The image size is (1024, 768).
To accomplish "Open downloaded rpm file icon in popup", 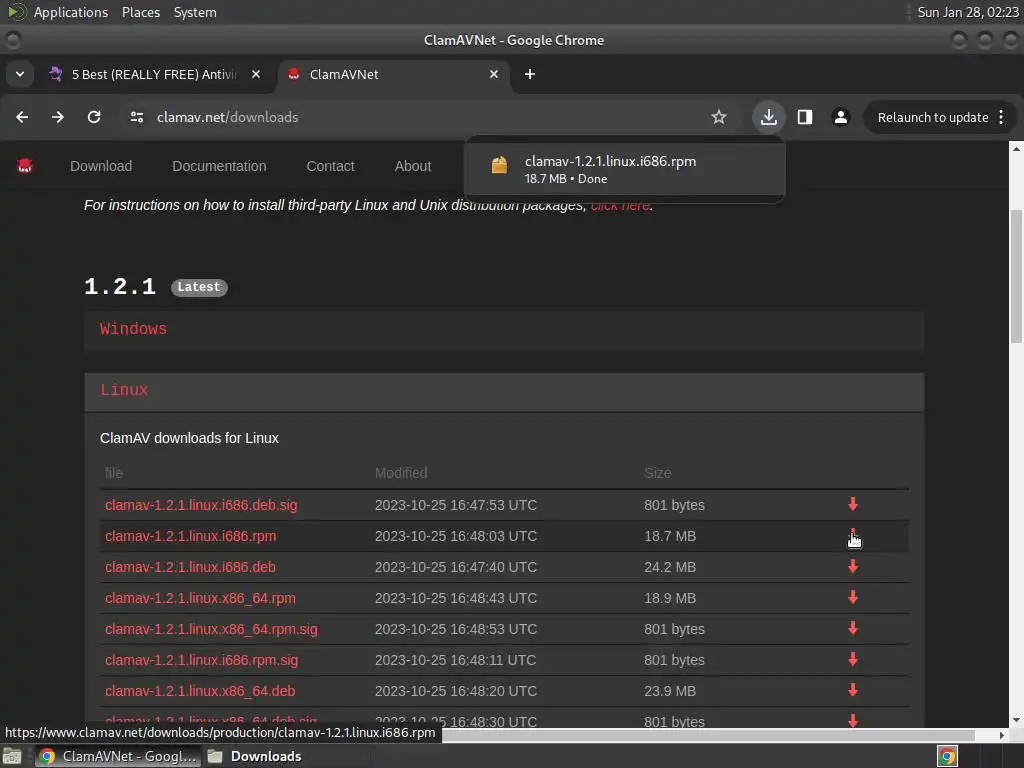I will 499,165.
